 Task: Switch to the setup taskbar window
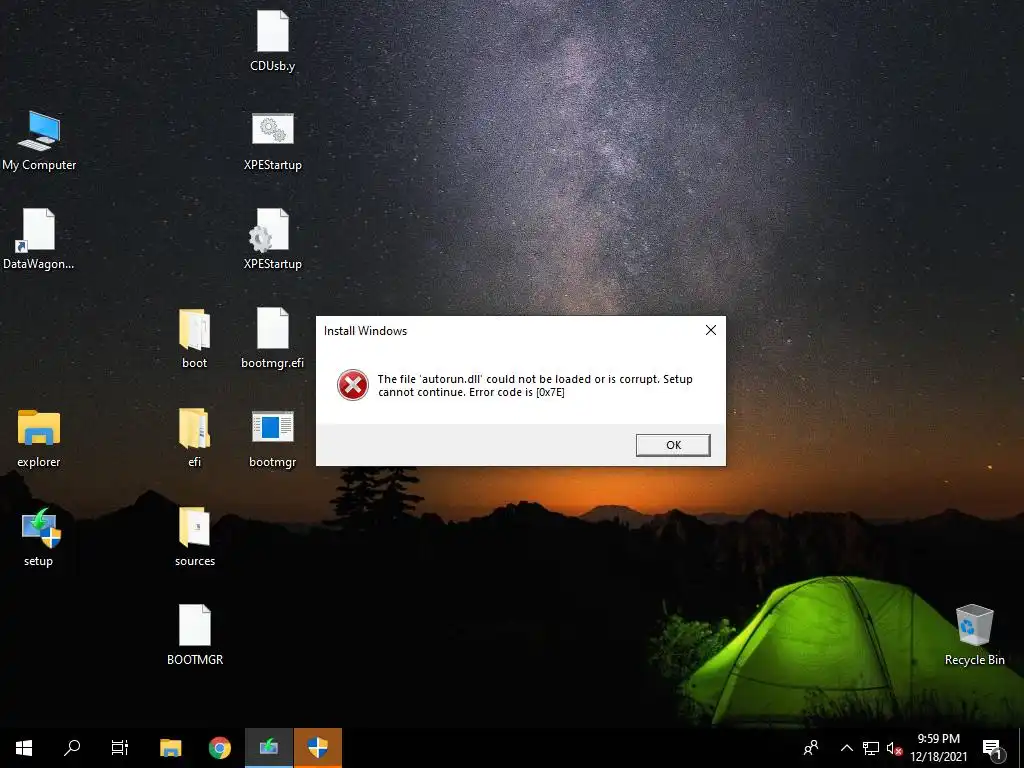268,748
